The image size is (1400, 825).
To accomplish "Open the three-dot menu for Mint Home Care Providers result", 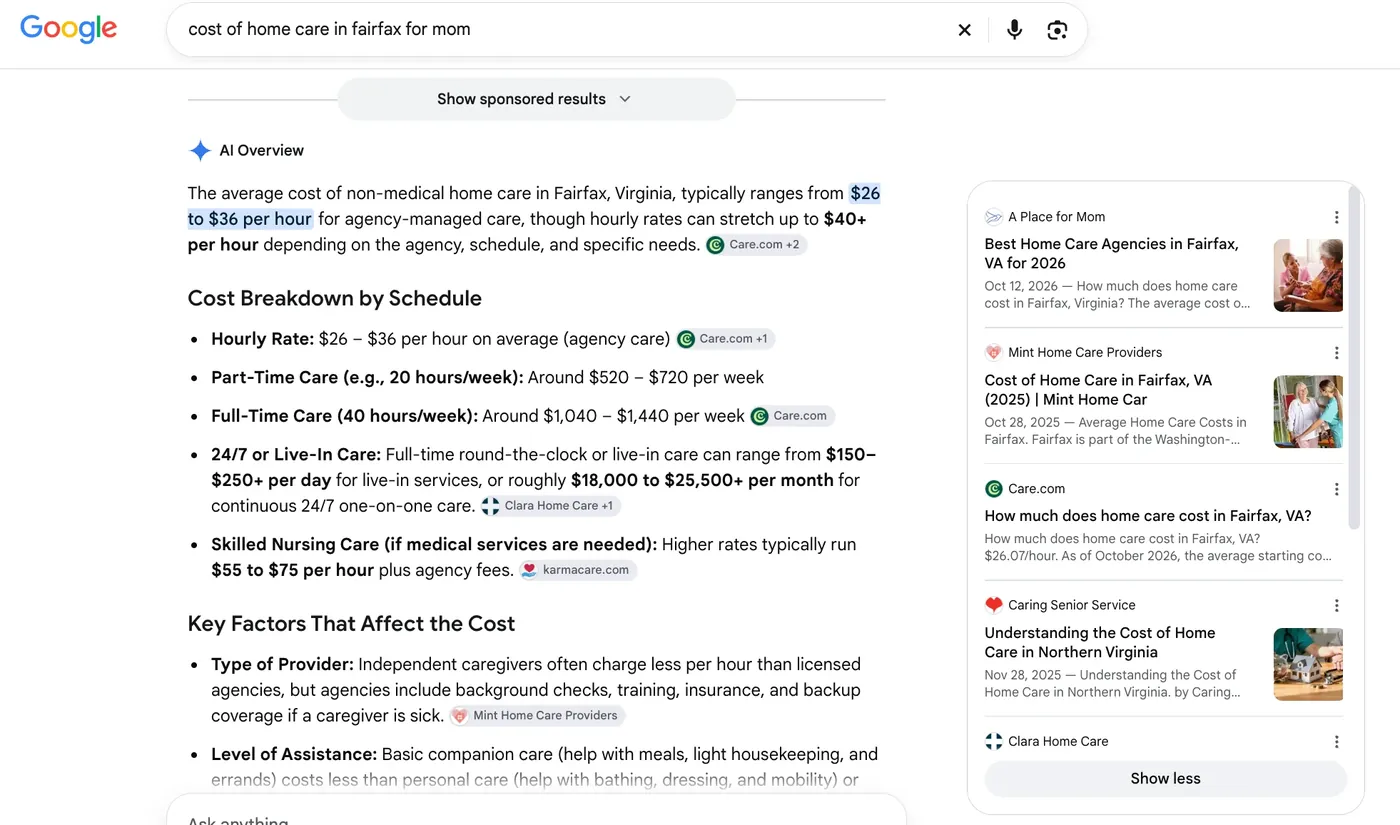I will click(x=1336, y=353).
